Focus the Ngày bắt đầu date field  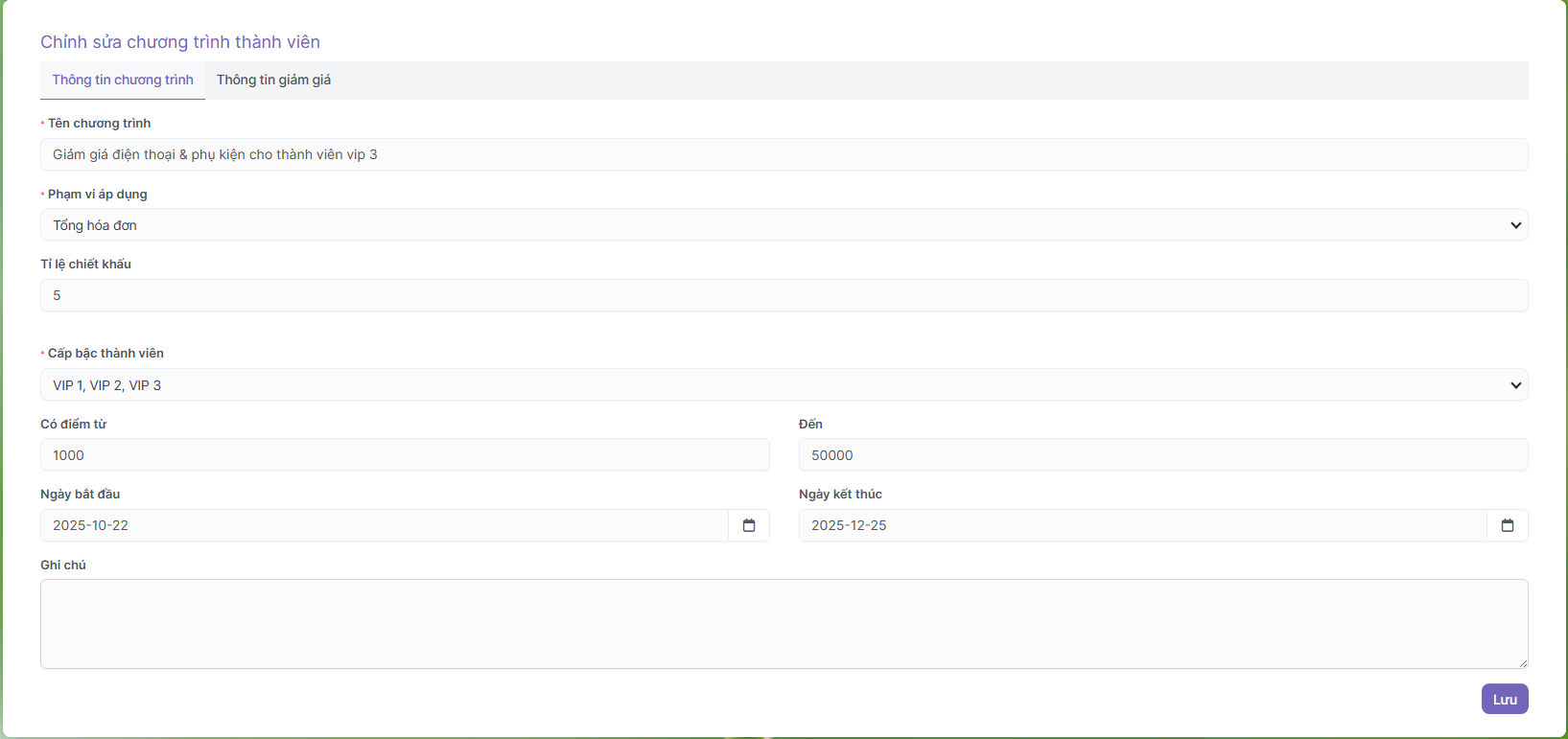click(384, 525)
